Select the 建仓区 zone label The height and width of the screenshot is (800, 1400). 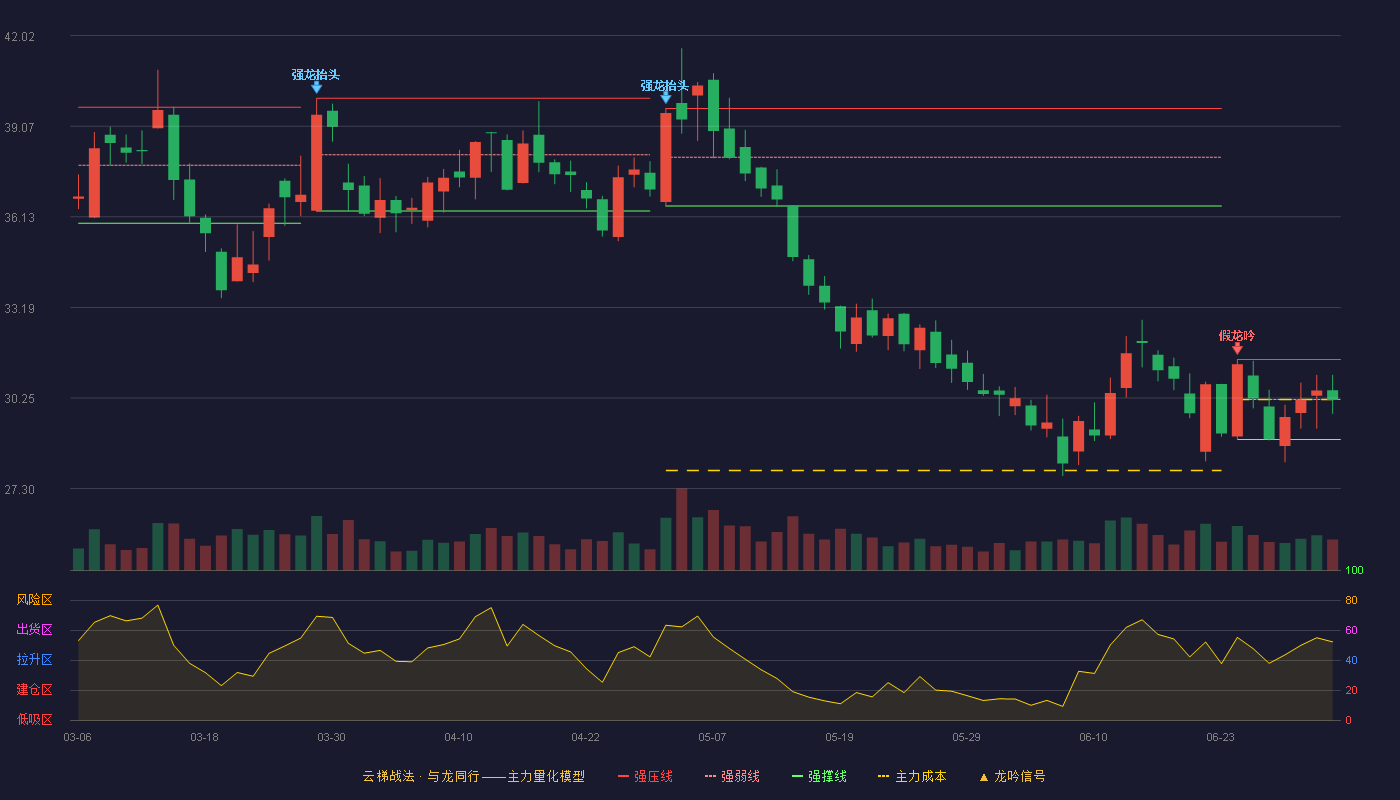coord(34,690)
